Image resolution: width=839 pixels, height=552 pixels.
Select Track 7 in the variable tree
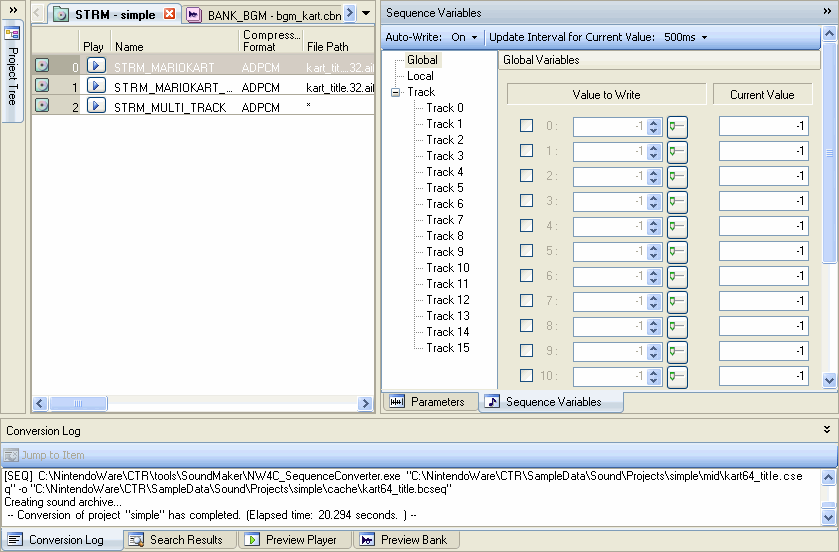pos(445,220)
